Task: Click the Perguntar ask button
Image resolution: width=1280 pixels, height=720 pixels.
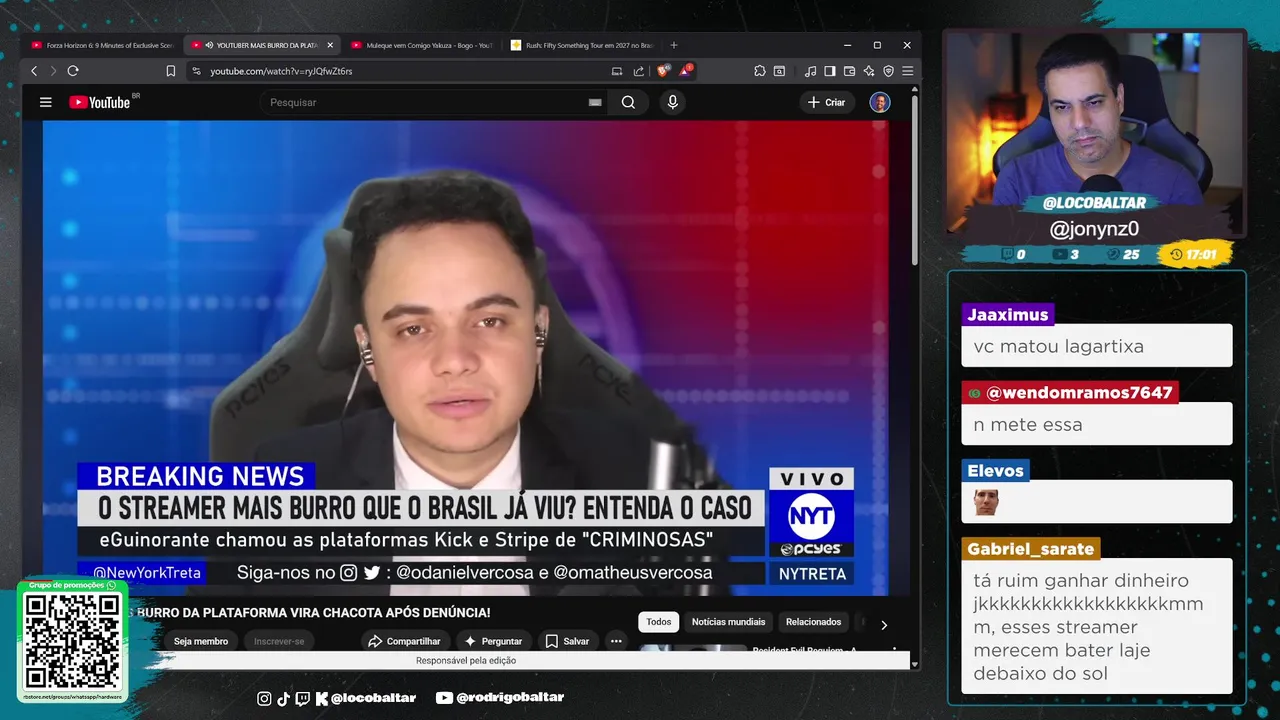Action: point(493,641)
